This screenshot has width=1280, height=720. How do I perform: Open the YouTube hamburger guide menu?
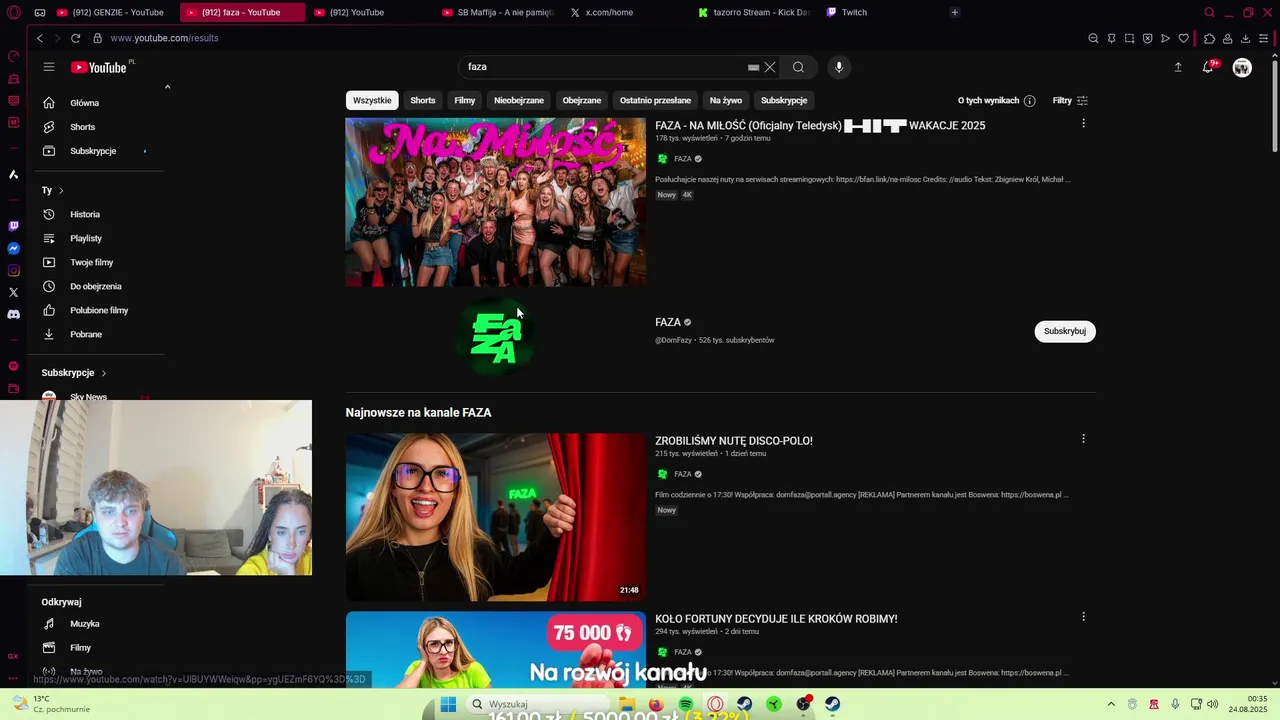coord(48,67)
